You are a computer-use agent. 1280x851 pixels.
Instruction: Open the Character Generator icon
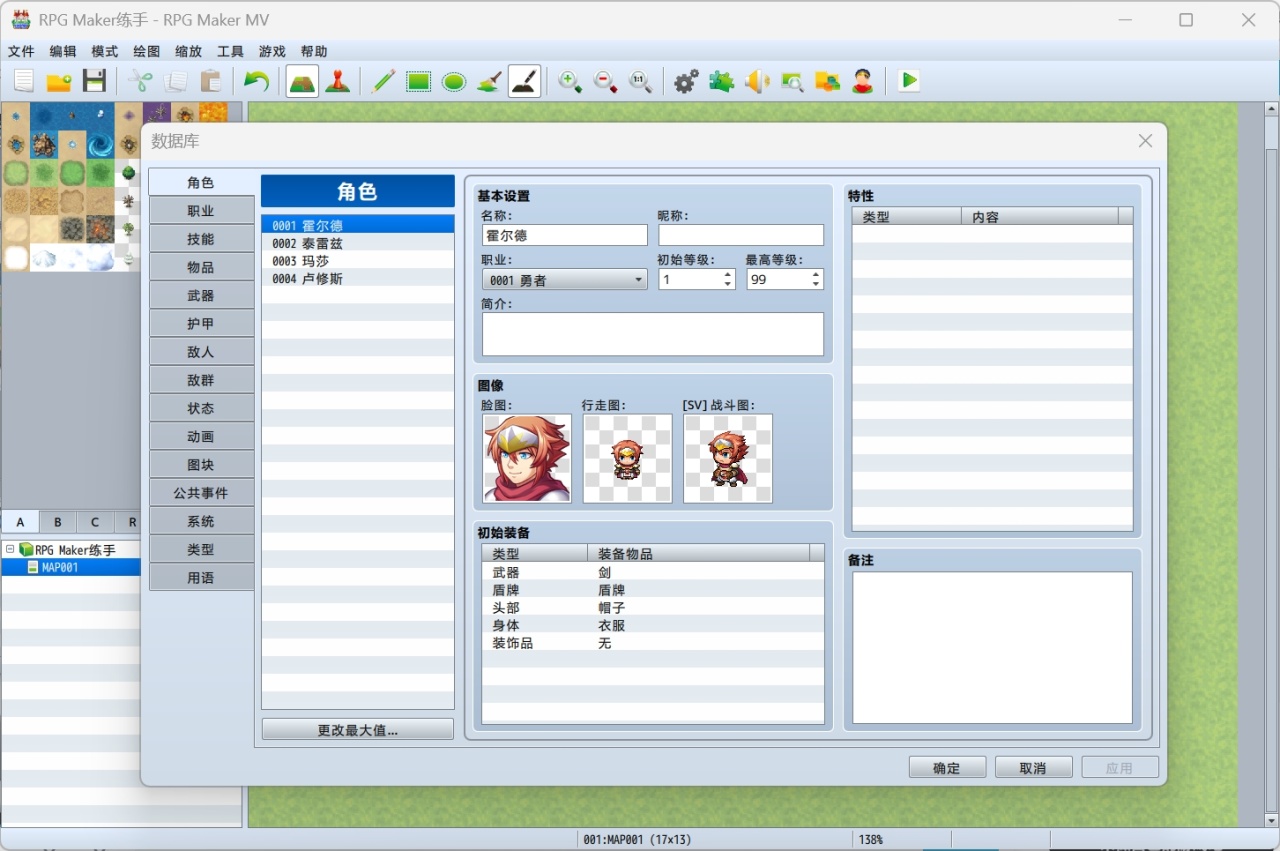coord(863,81)
